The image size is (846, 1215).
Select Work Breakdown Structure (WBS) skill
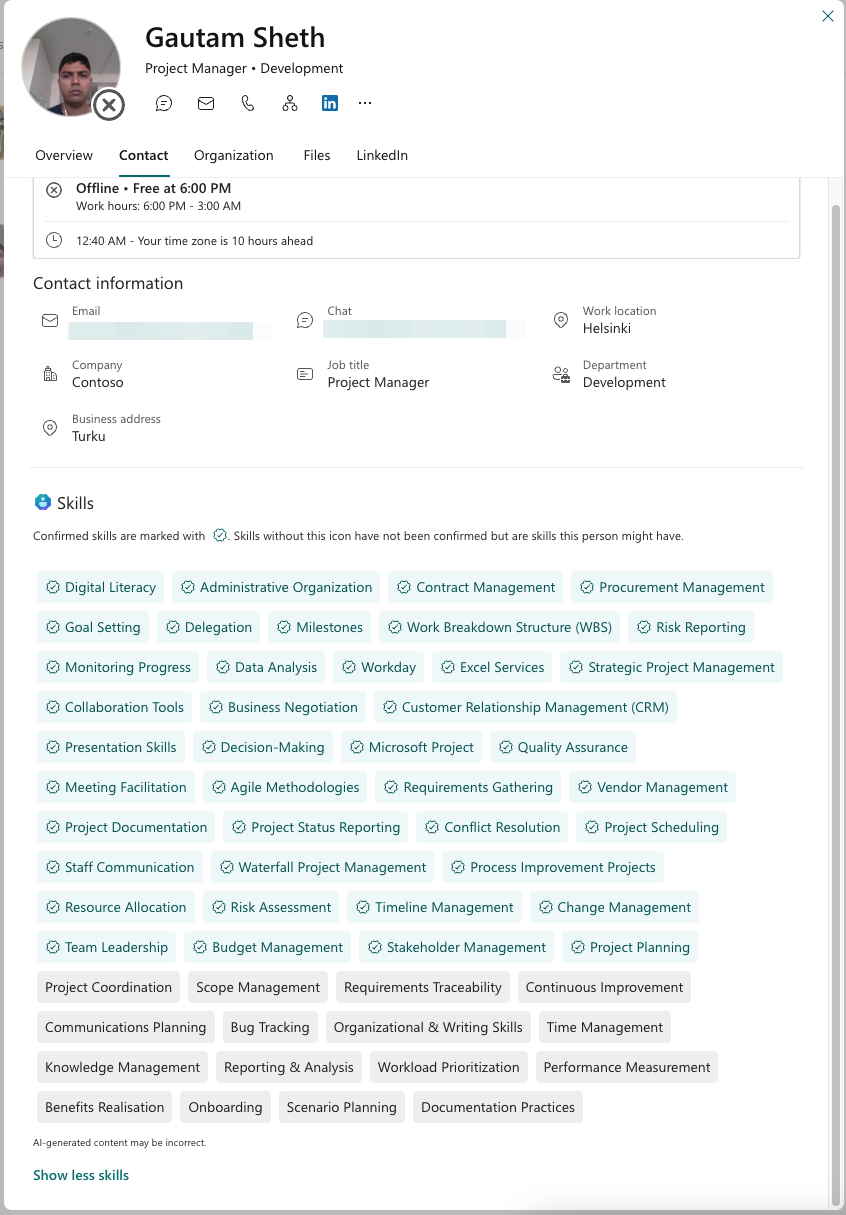coord(500,627)
